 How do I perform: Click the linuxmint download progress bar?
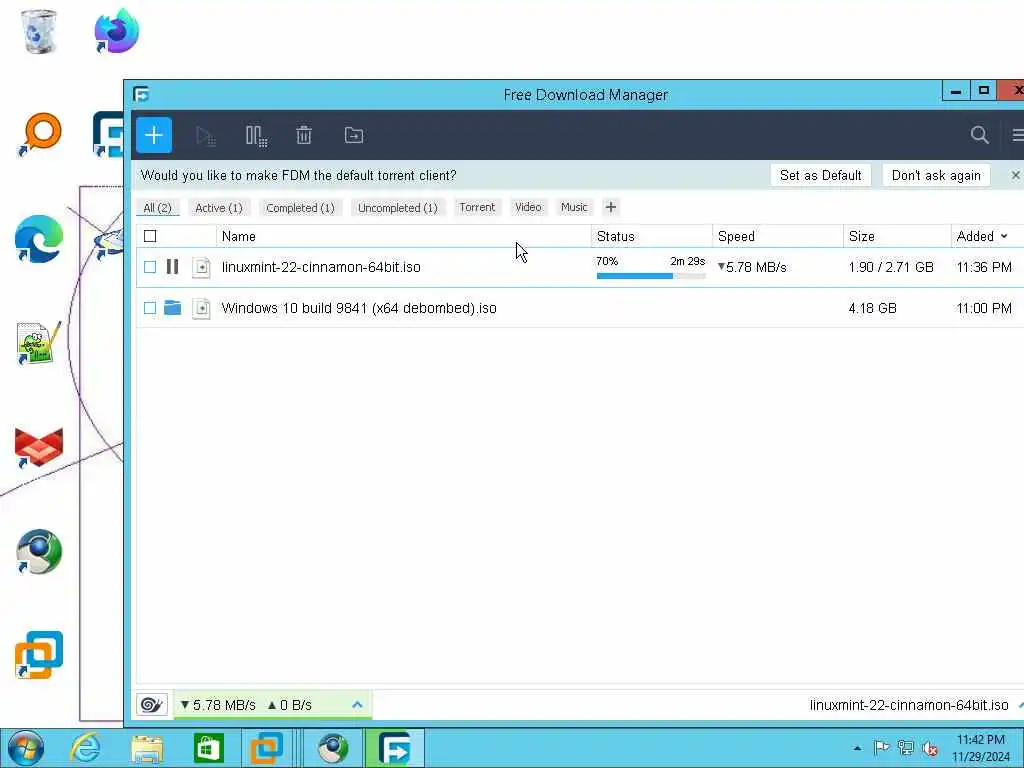650,276
